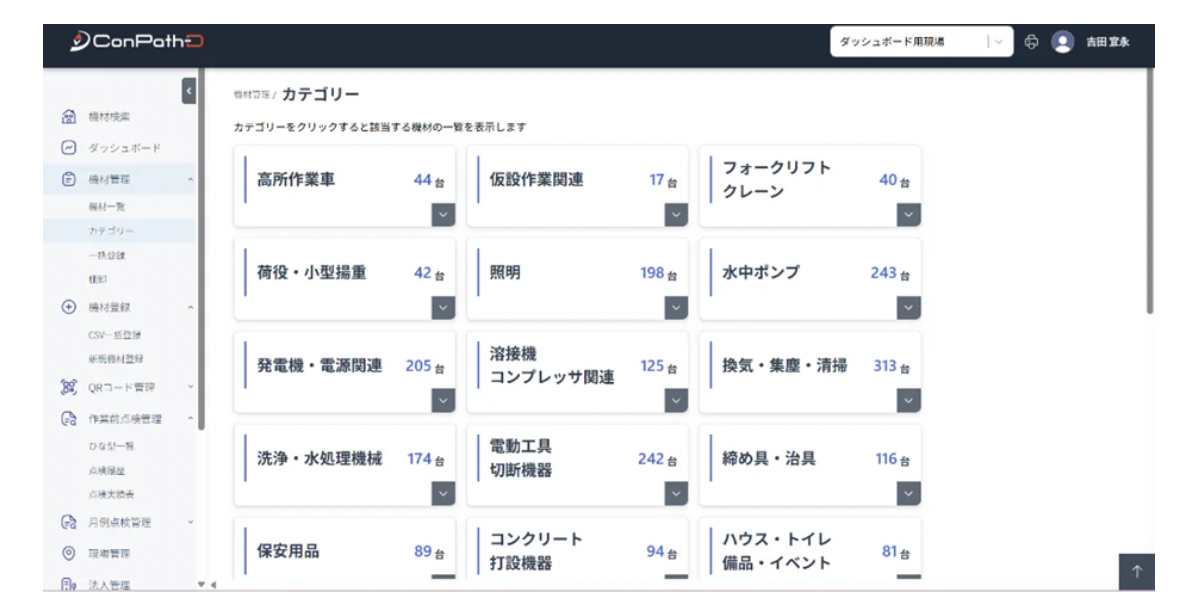1200x614 pixels.
Task: Open the 照明 category card
Action: pyautogui.click(x=565, y=273)
